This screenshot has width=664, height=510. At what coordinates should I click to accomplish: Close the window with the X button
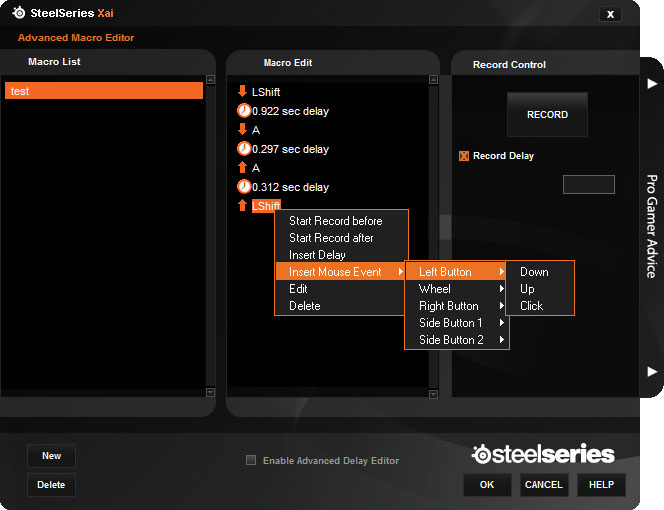coord(610,14)
